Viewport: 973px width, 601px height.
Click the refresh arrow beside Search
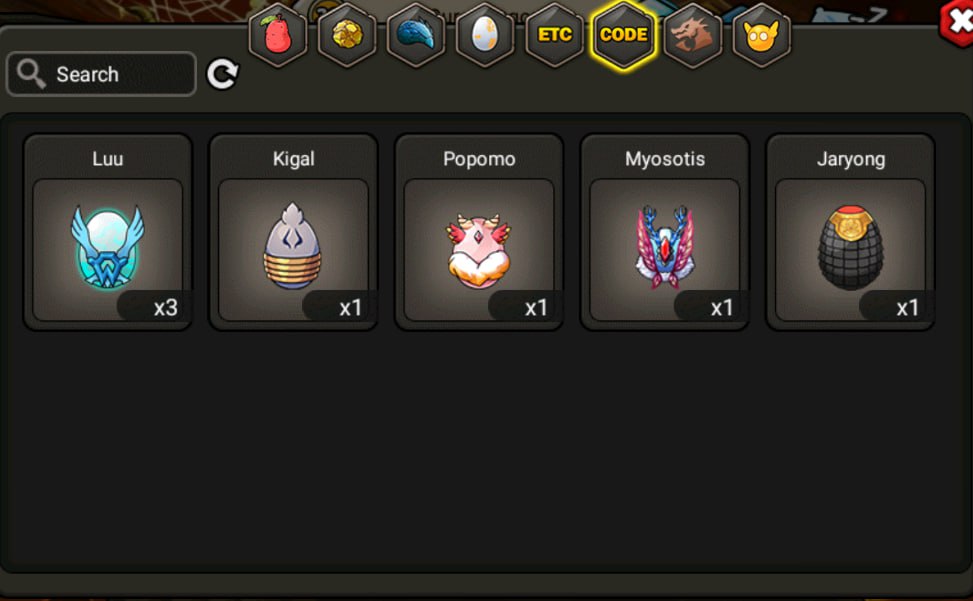222,74
